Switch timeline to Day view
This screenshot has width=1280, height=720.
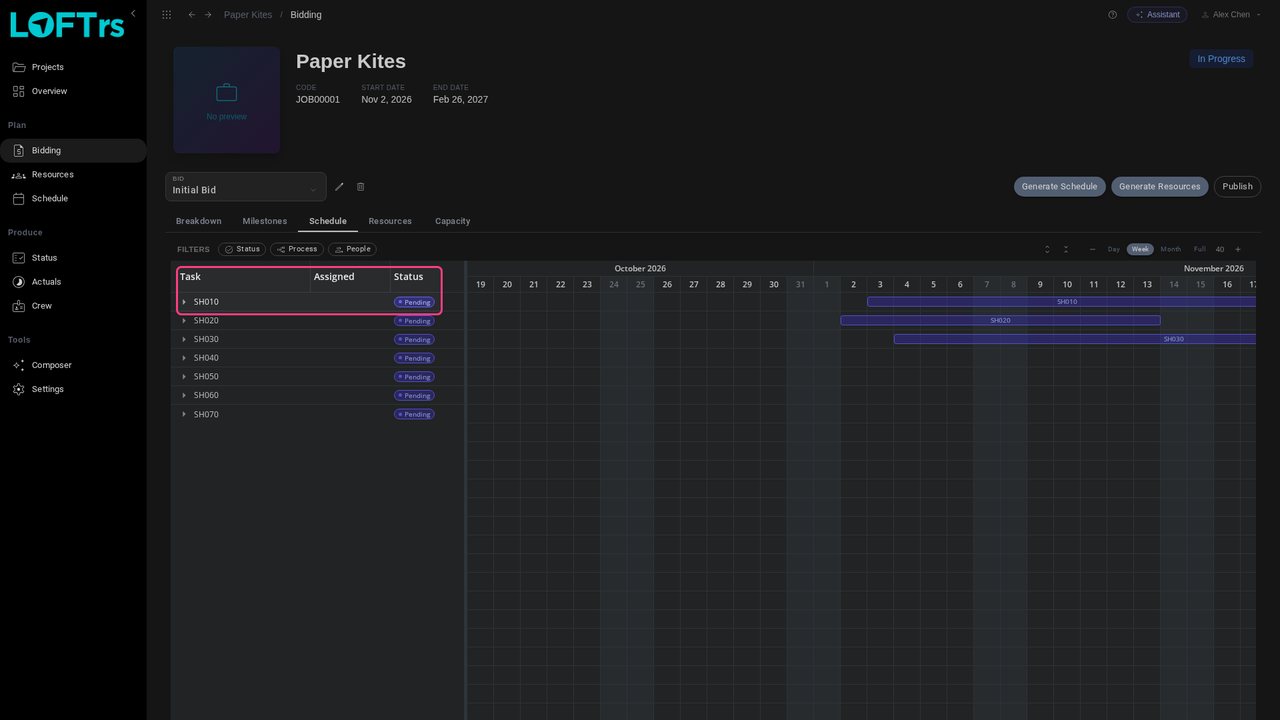click(1113, 249)
